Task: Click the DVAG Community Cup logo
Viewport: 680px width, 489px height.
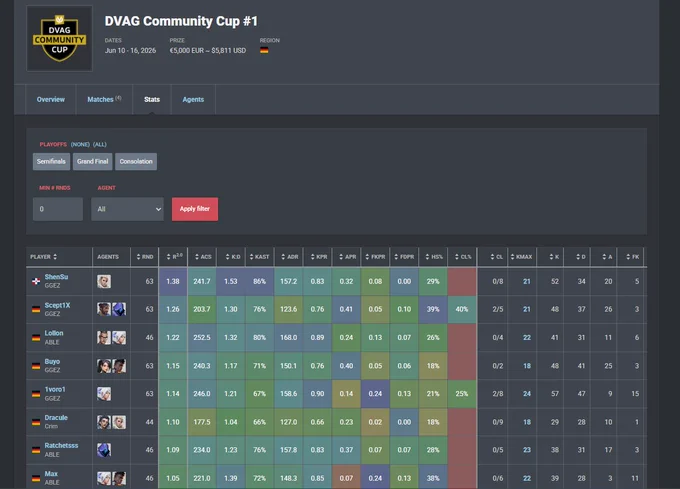Action: 59,39
